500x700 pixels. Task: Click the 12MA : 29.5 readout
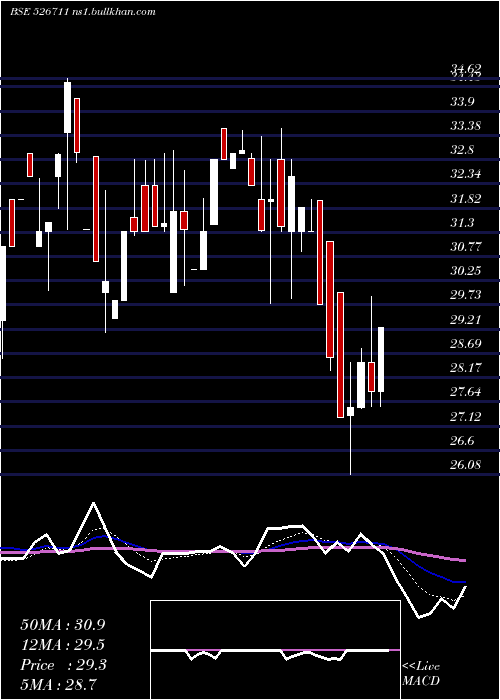63,645
